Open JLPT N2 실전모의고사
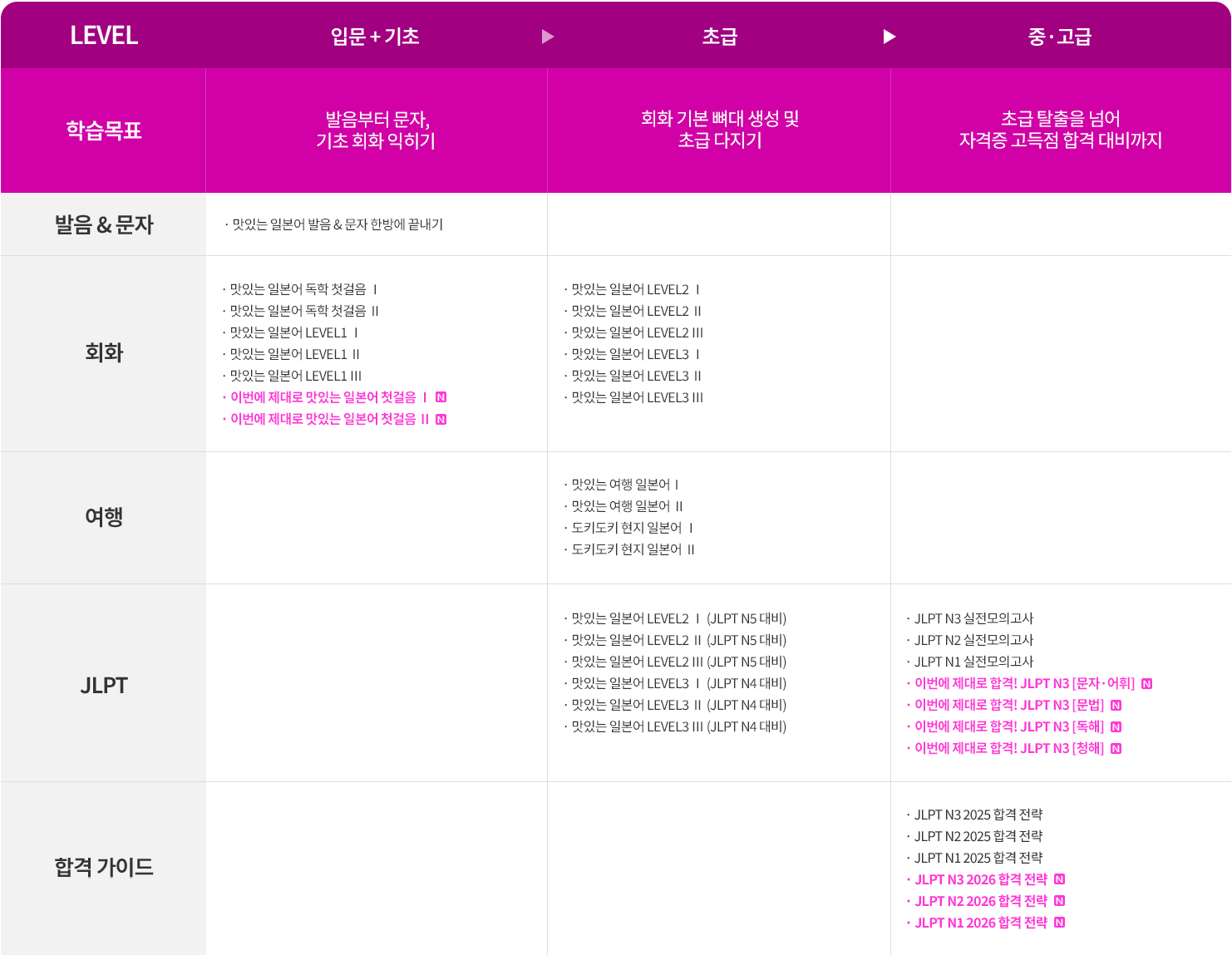The height and width of the screenshot is (955, 1232). click(x=970, y=640)
